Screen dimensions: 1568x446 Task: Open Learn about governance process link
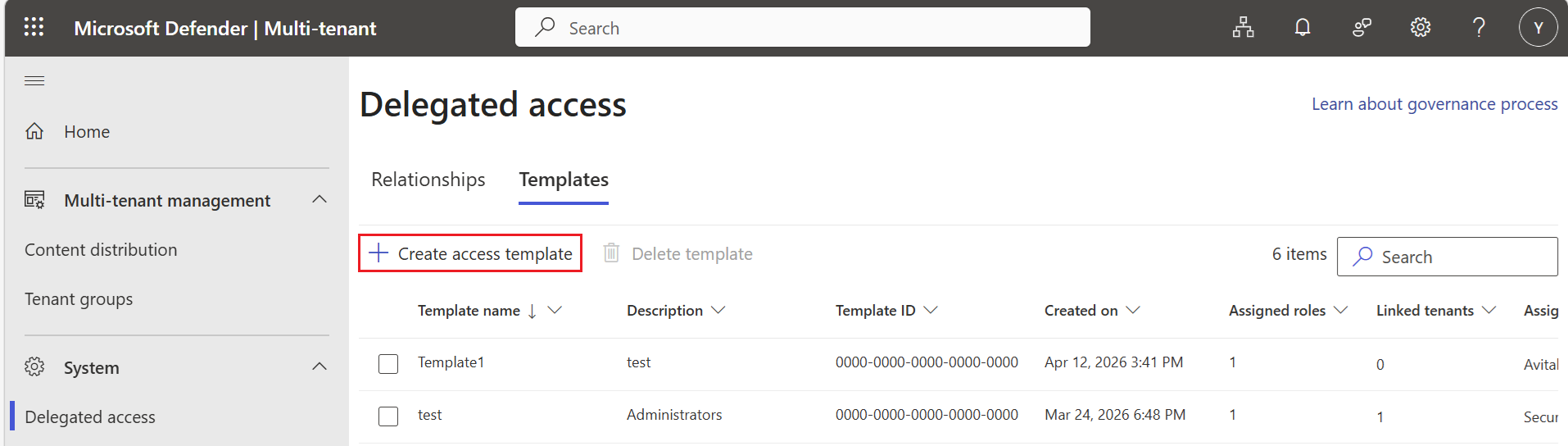pyautogui.click(x=1434, y=104)
